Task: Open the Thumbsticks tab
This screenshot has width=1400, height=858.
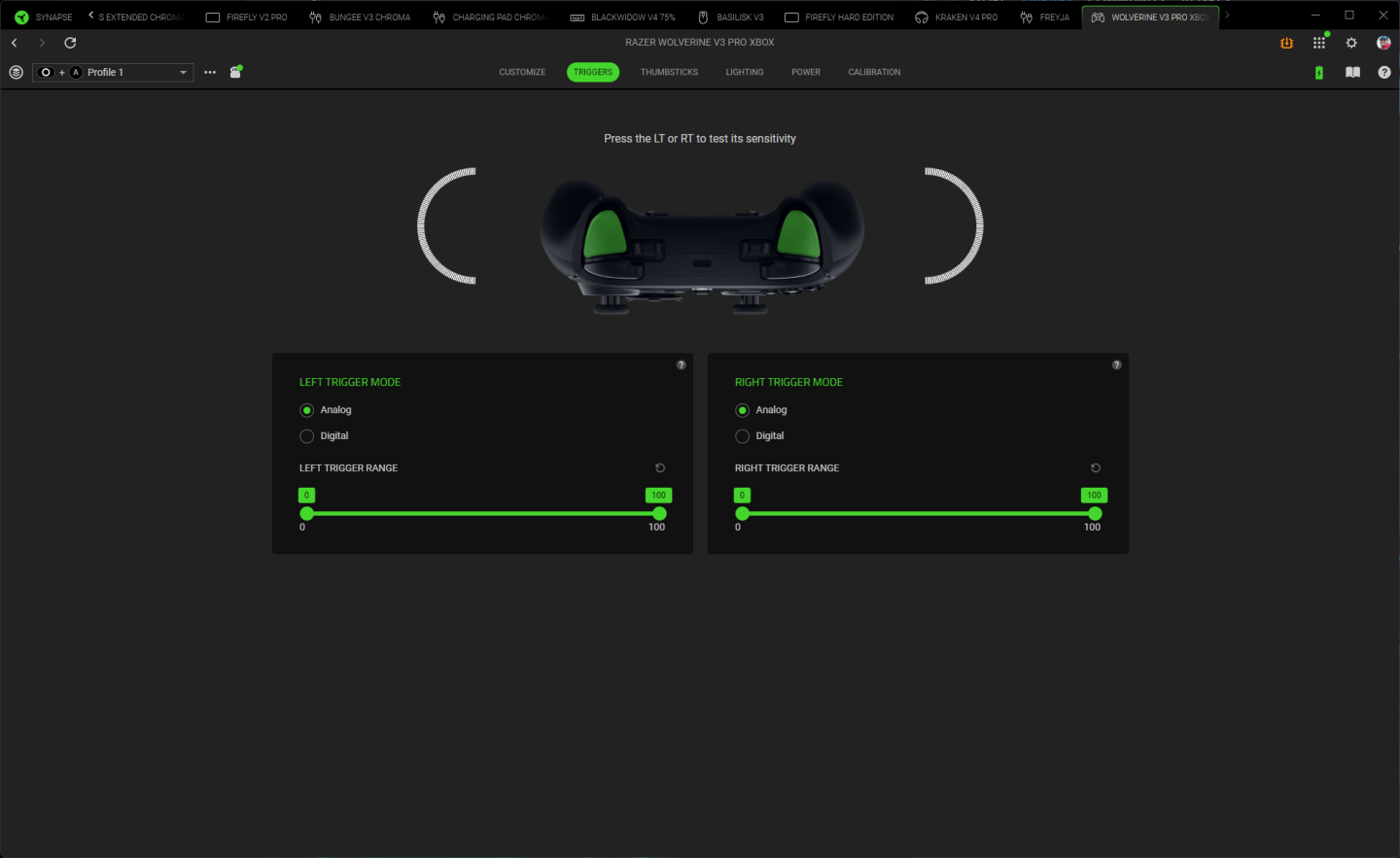Action: click(669, 72)
